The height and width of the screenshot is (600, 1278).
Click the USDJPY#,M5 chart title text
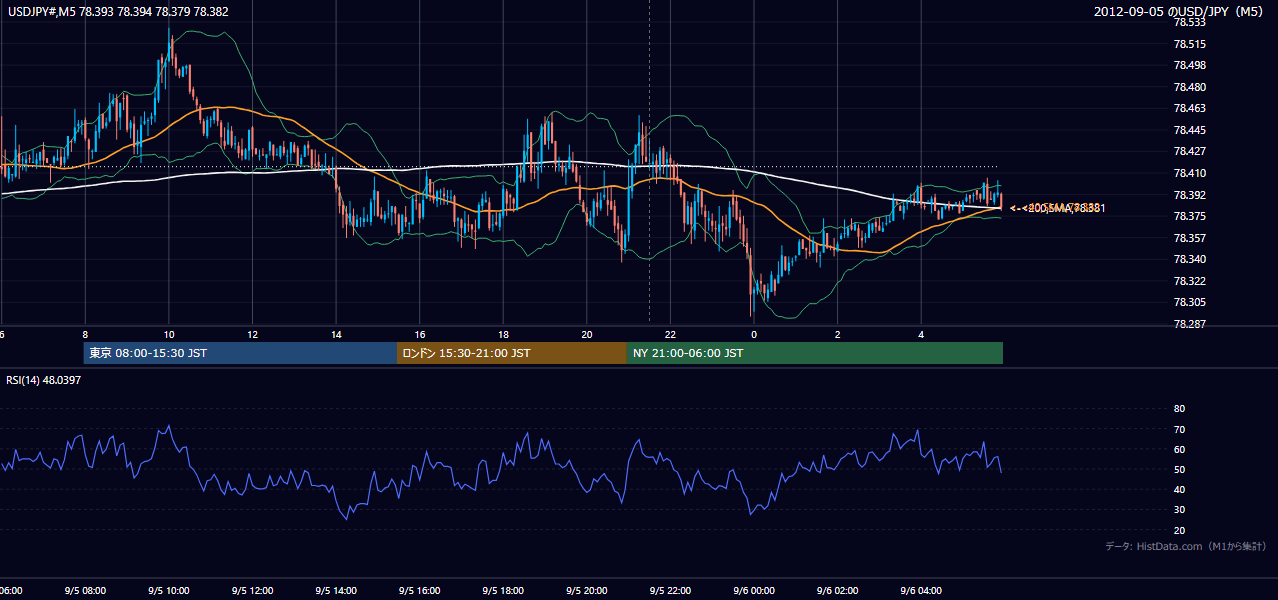(x=118, y=12)
